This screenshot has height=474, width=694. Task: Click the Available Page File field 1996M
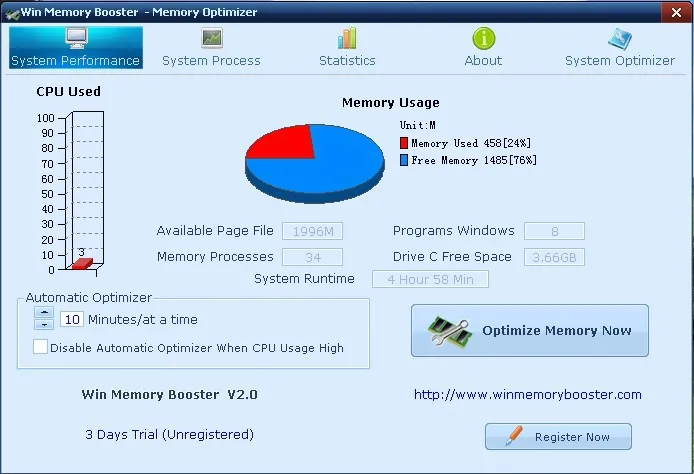(x=312, y=231)
